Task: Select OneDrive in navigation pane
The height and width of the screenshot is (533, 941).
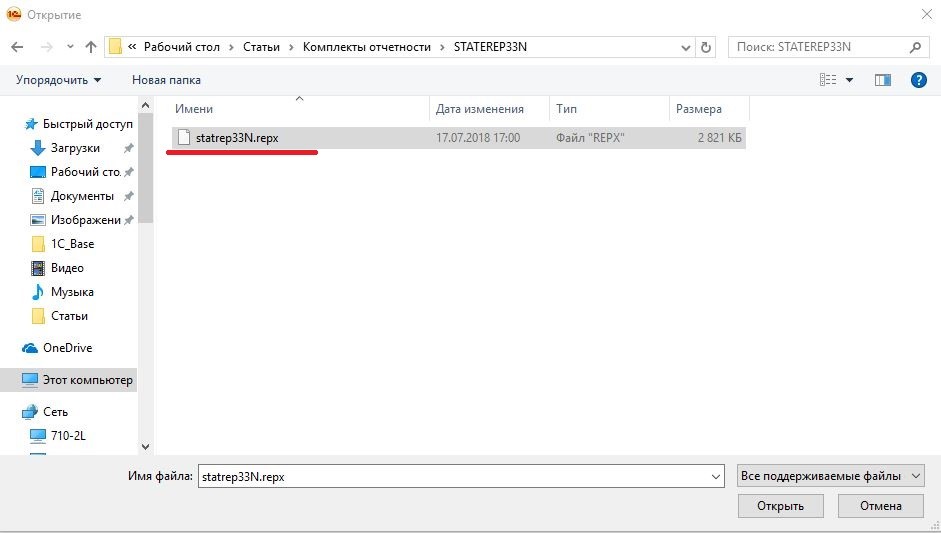Action: tap(67, 348)
